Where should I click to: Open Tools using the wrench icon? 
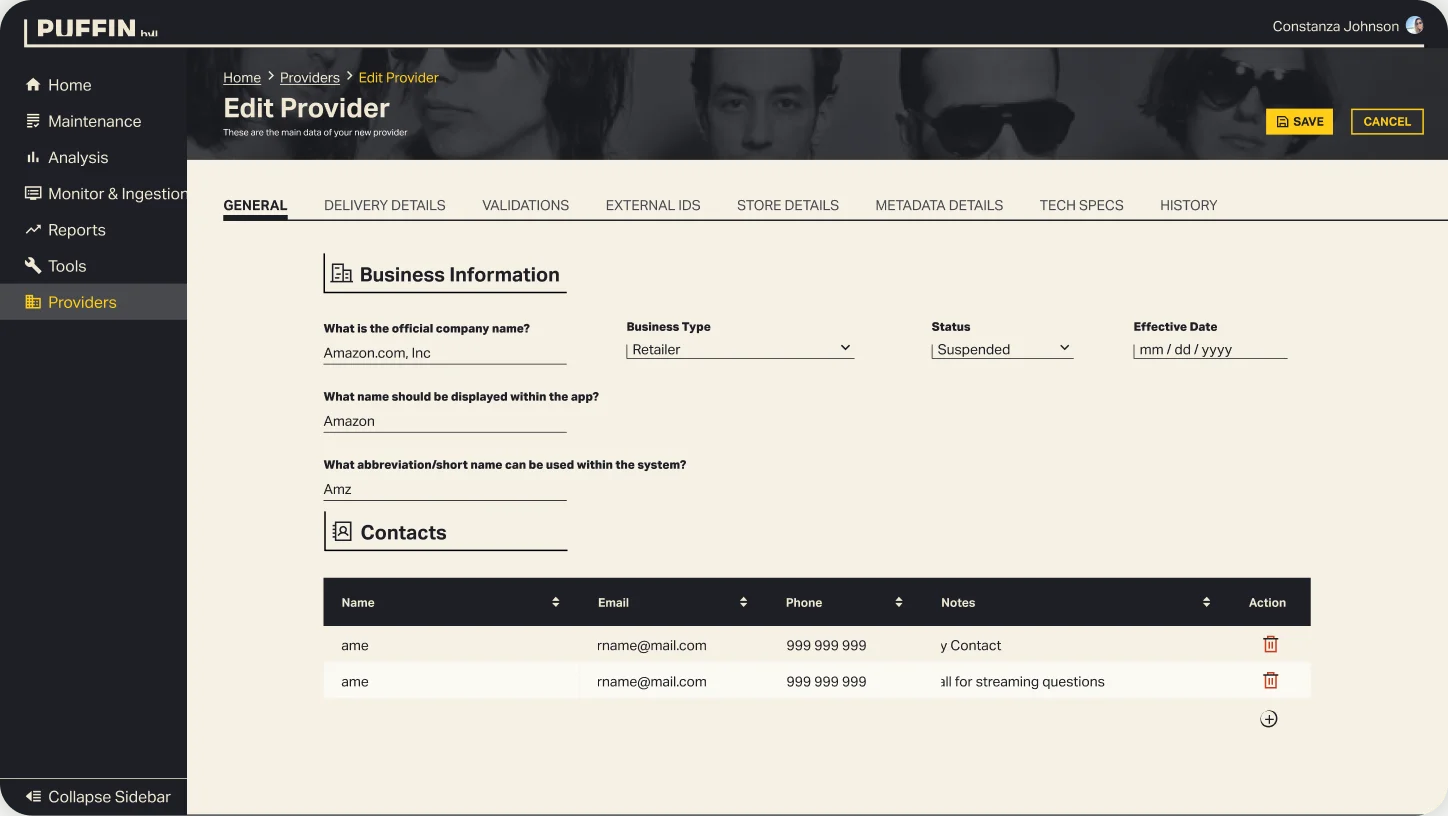pyautogui.click(x=33, y=266)
